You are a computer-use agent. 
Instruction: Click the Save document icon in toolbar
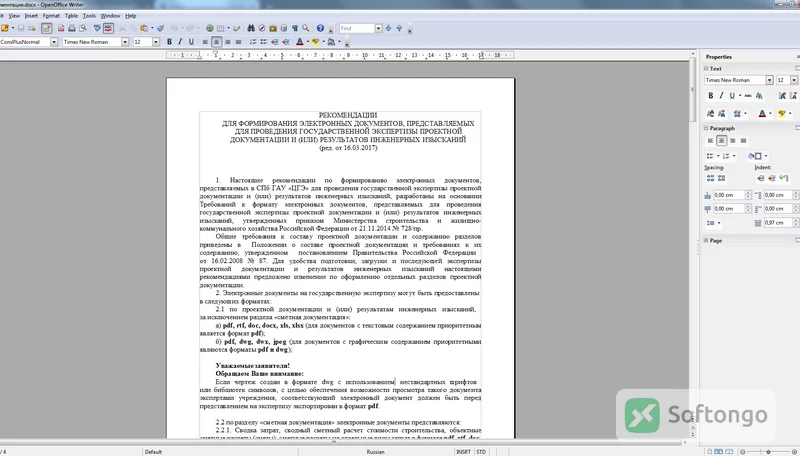[x=21, y=29]
